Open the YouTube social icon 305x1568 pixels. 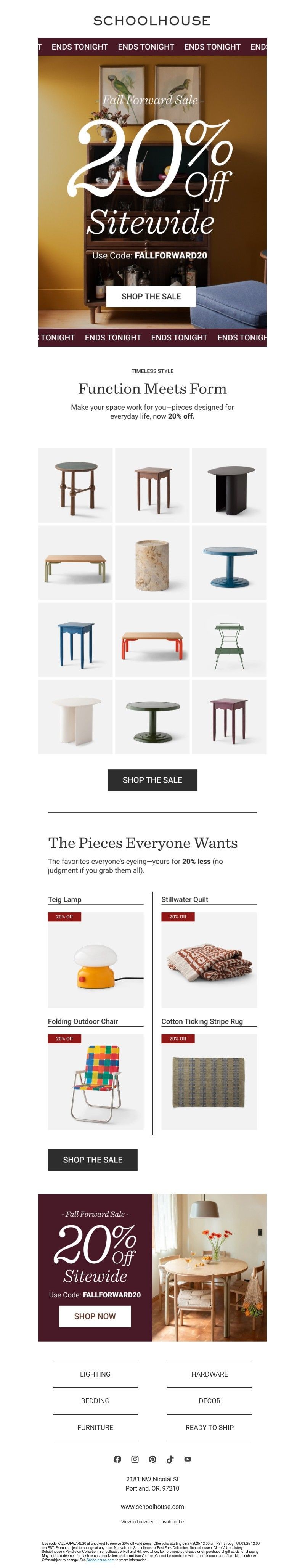(188, 1459)
